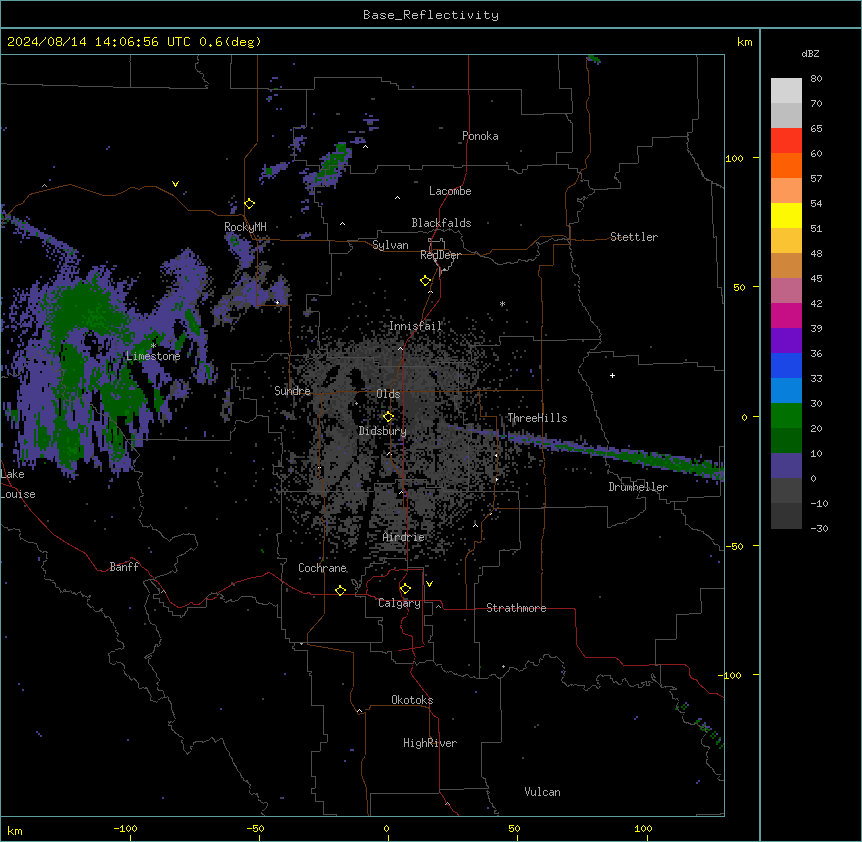Click the yellow V marker northwest of RockyMH
The width and height of the screenshot is (862, 842).
tap(175, 184)
